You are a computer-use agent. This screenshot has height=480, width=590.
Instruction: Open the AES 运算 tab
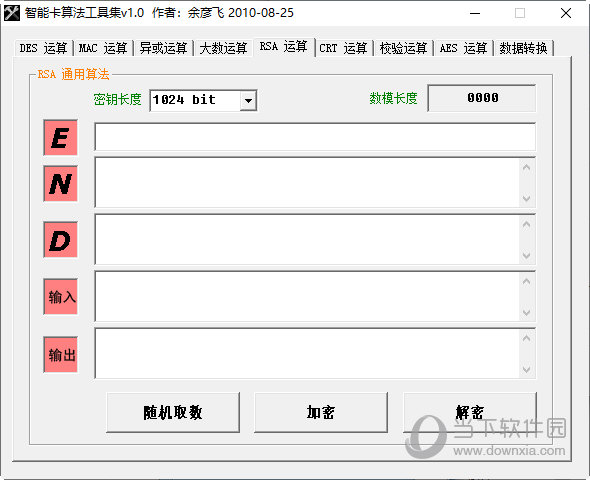[x=464, y=49]
